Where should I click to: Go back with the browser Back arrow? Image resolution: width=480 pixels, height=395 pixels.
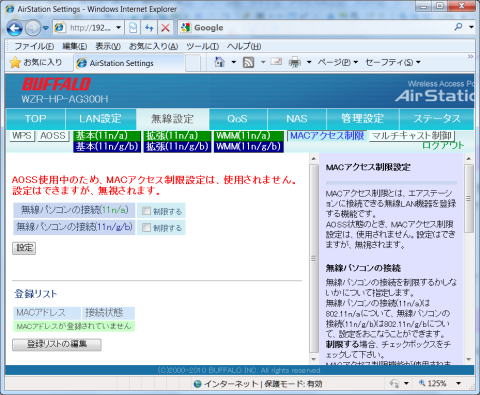point(14,28)
